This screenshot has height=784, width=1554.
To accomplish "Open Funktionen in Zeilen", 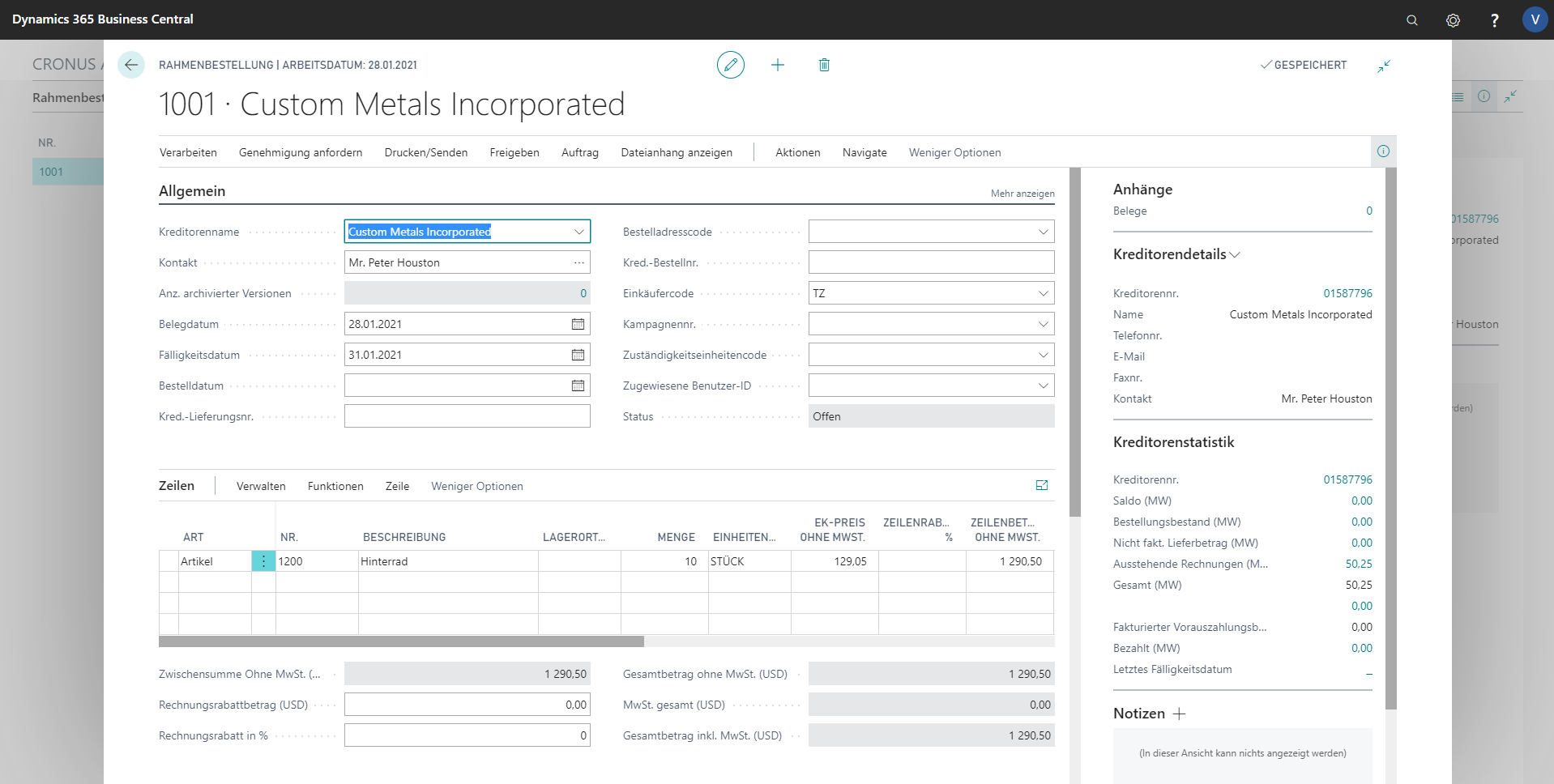I will coord(335,486).
